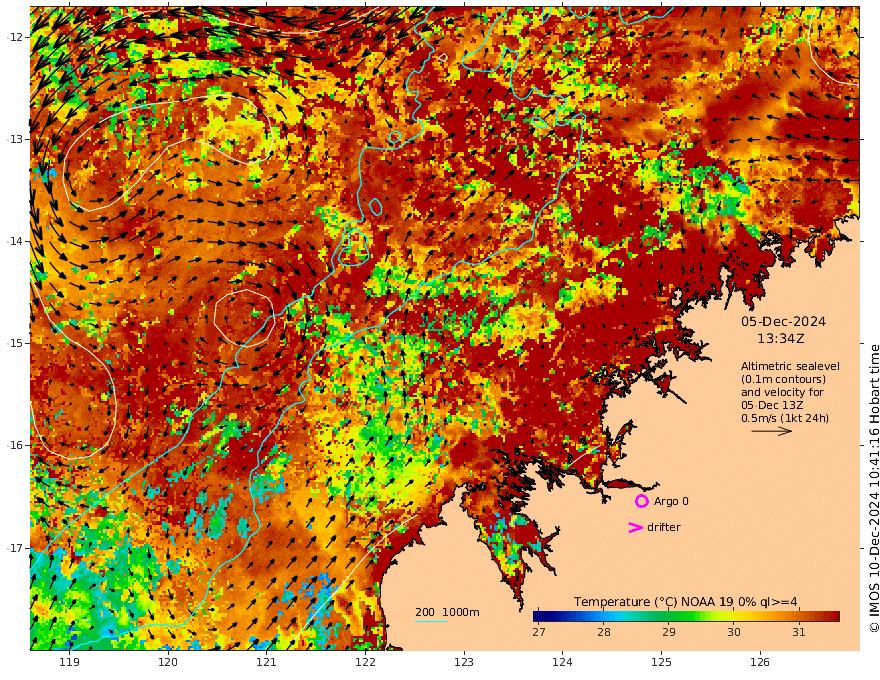Viewport: 880px width, 680px height.
Task: Click the Temperature NOAA 19 color bar title
Action: (x=685, y=602)
